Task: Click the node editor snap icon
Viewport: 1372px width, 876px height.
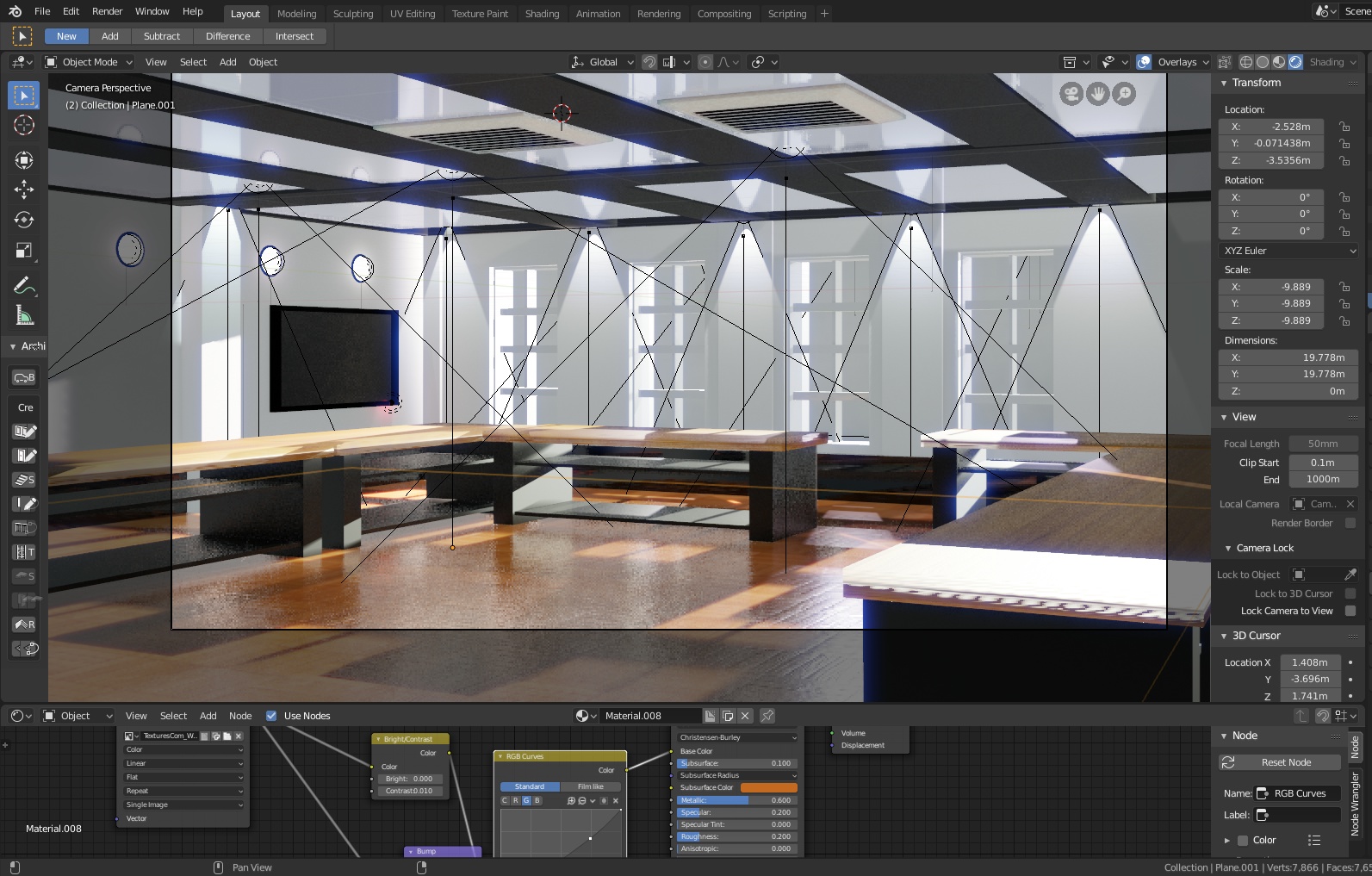Action: click(1323, 716)
